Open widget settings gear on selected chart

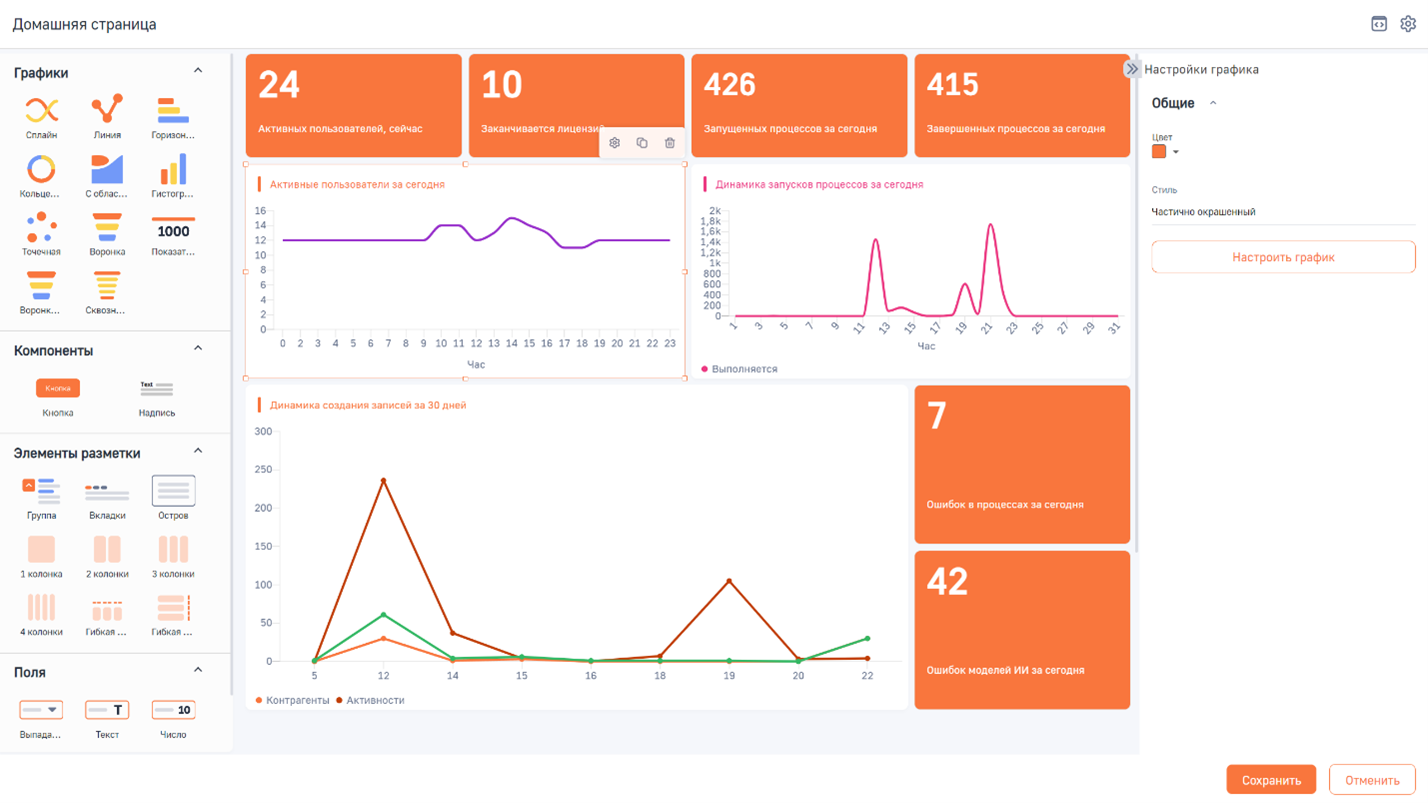[614, 143]
